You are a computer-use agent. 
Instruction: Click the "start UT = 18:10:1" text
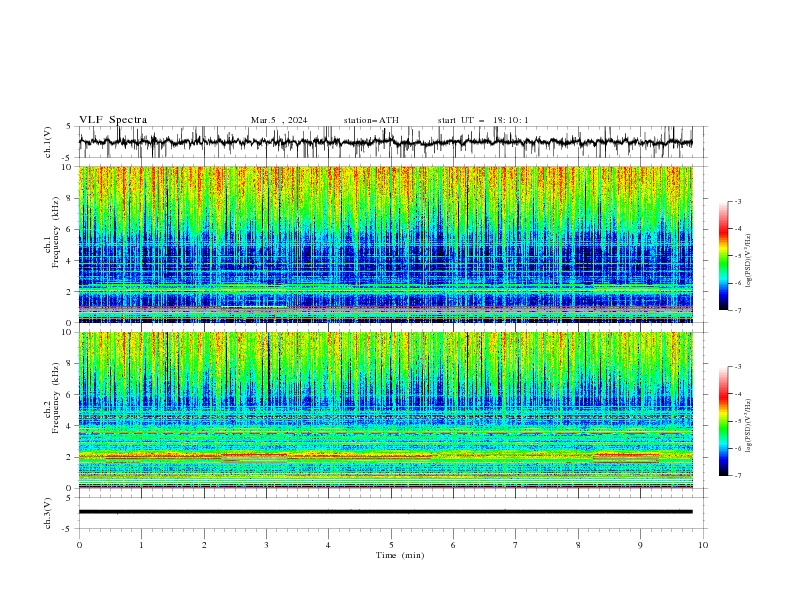[483, 120]
